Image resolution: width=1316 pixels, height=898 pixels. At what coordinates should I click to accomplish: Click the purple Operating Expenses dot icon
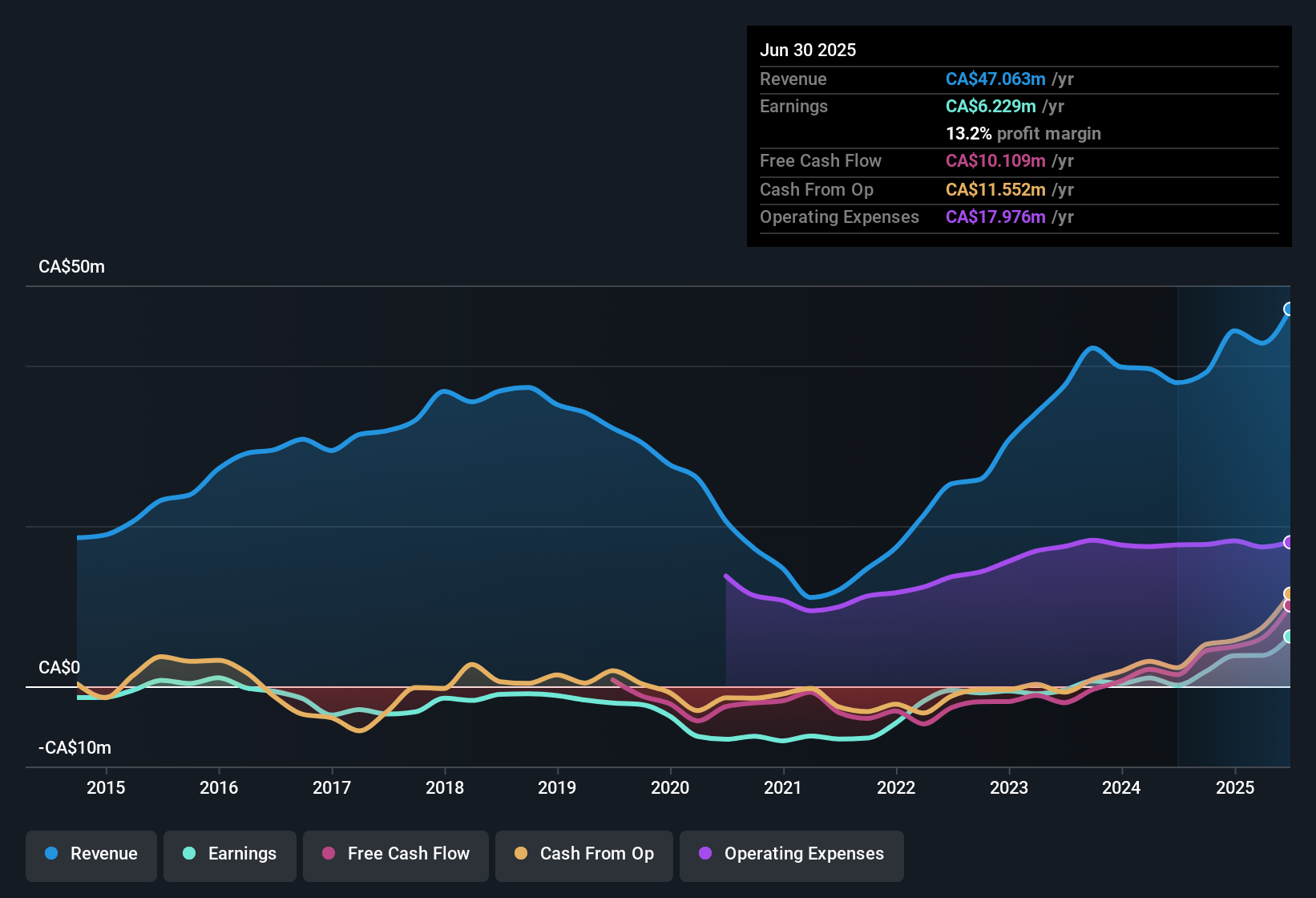click(x=704, y=854)
